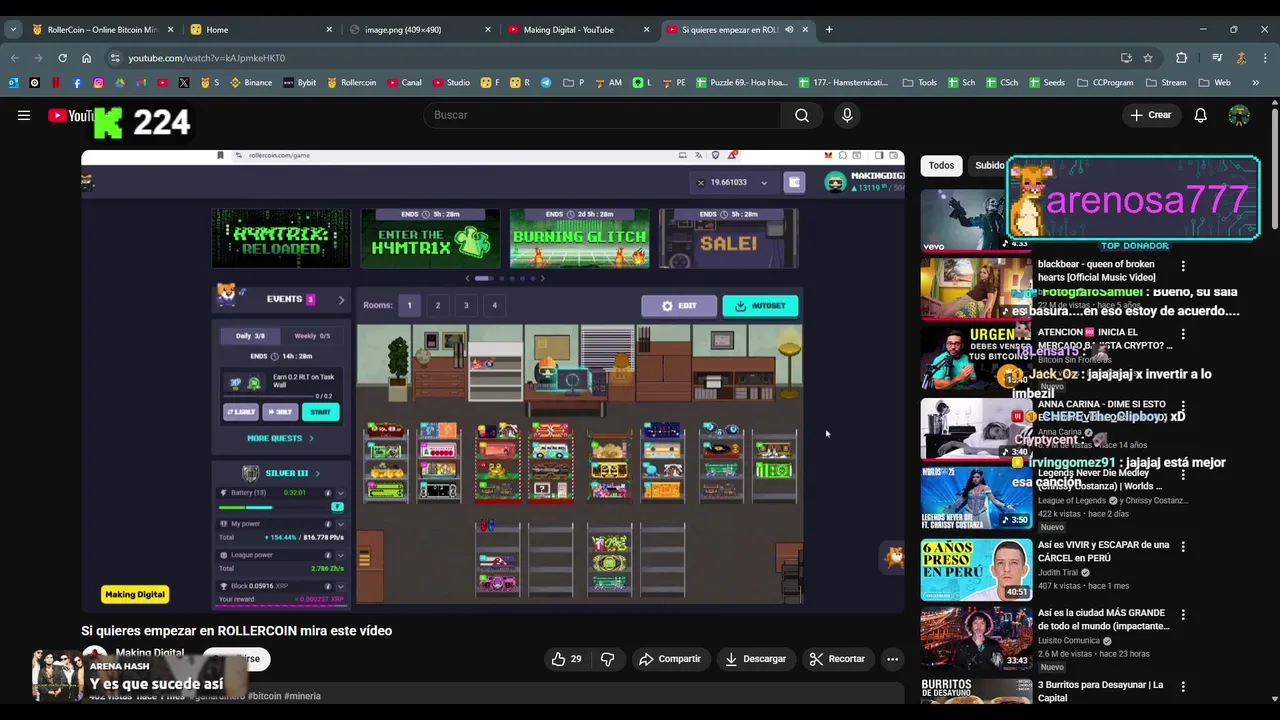Select the 'Subido' filter chip

(x=990, y=165)
